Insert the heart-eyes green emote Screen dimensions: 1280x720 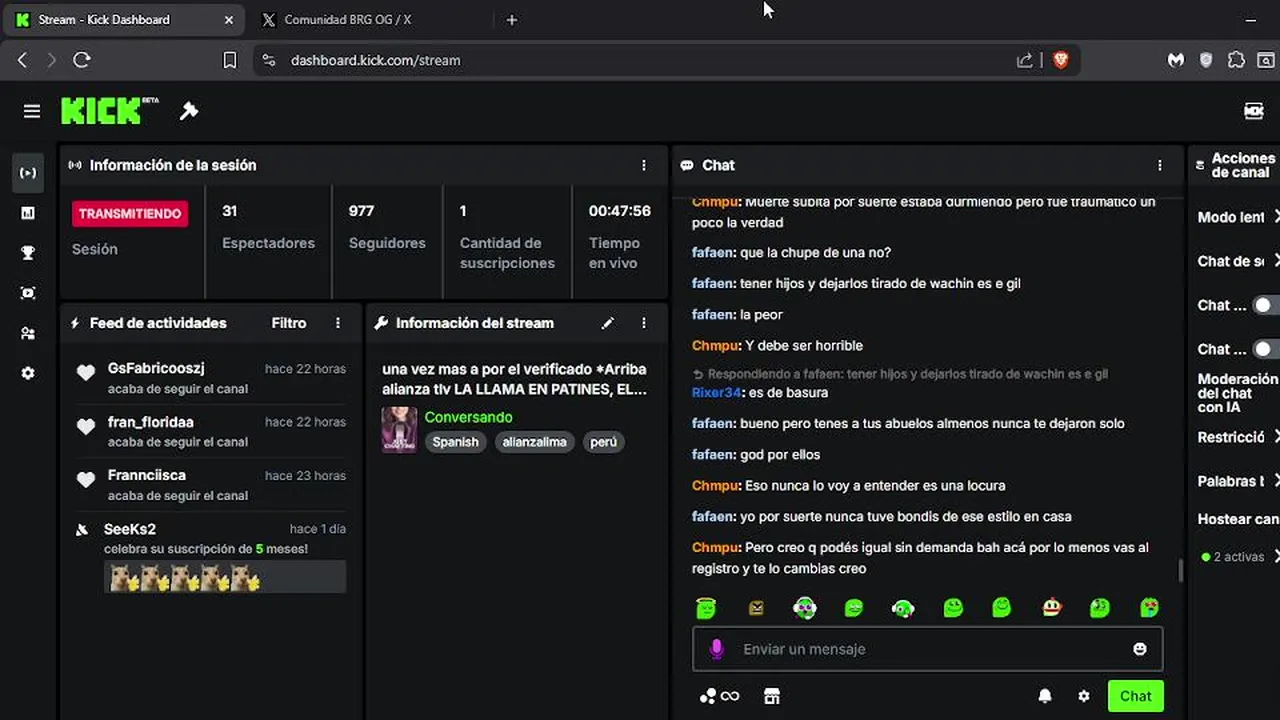pos(1149,607)
